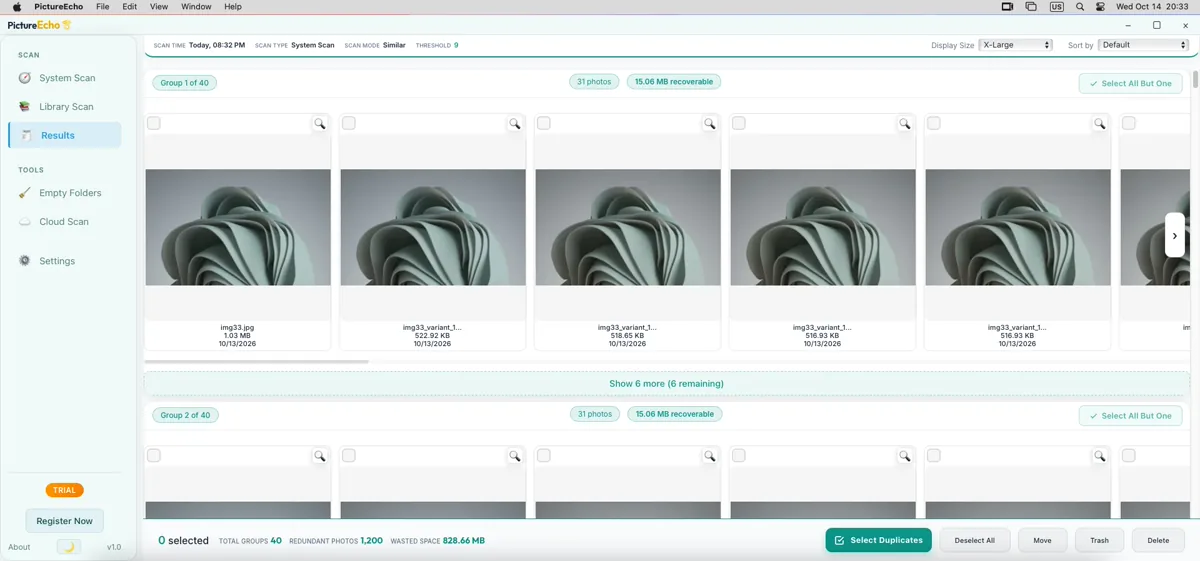Click the v1.0 version label
The image size is (1200, 561).
click(114, 547)
